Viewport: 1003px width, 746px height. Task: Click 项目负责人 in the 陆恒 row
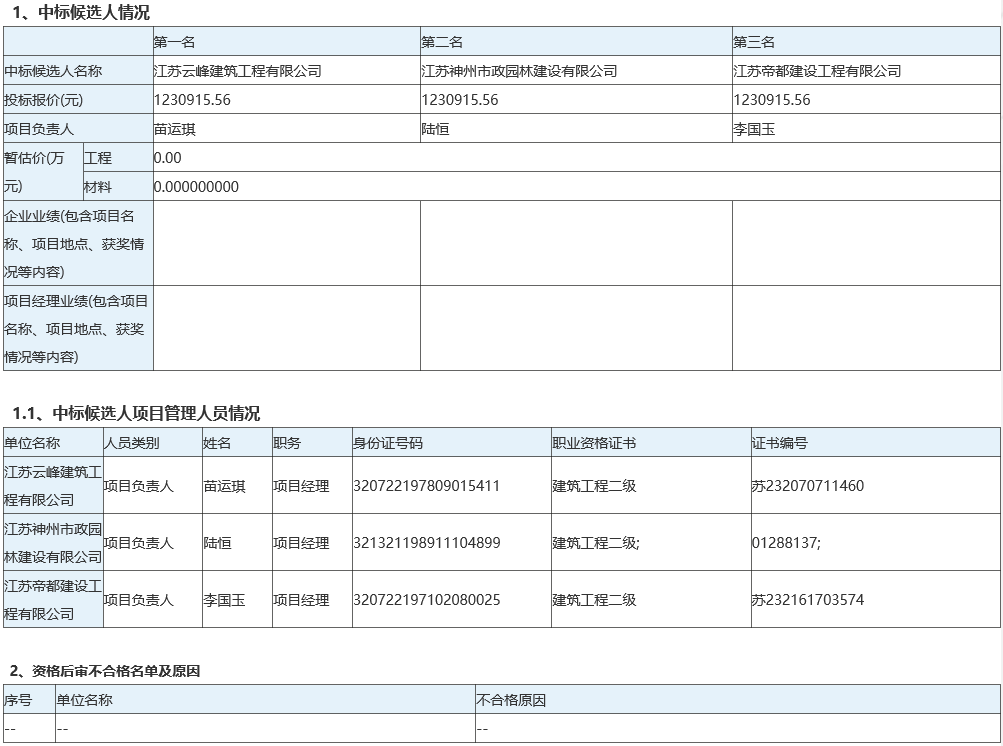(138, 543)
